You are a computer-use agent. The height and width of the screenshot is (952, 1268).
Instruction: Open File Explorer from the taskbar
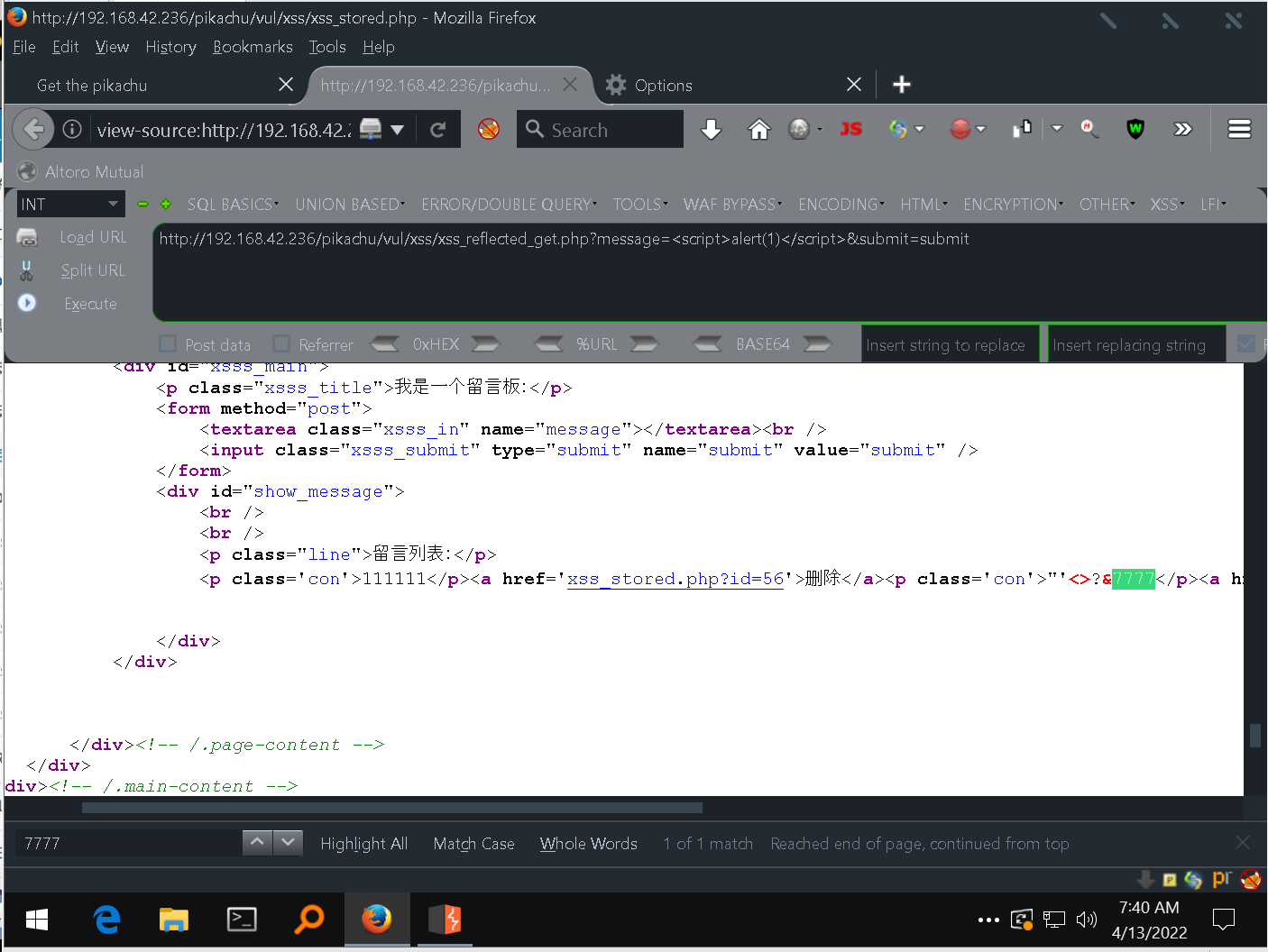pyautogui.click(x=173, y=920)
